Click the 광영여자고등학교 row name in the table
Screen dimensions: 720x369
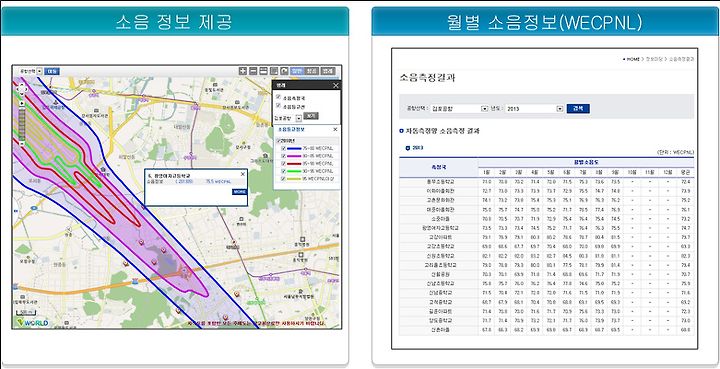(440, 228)
